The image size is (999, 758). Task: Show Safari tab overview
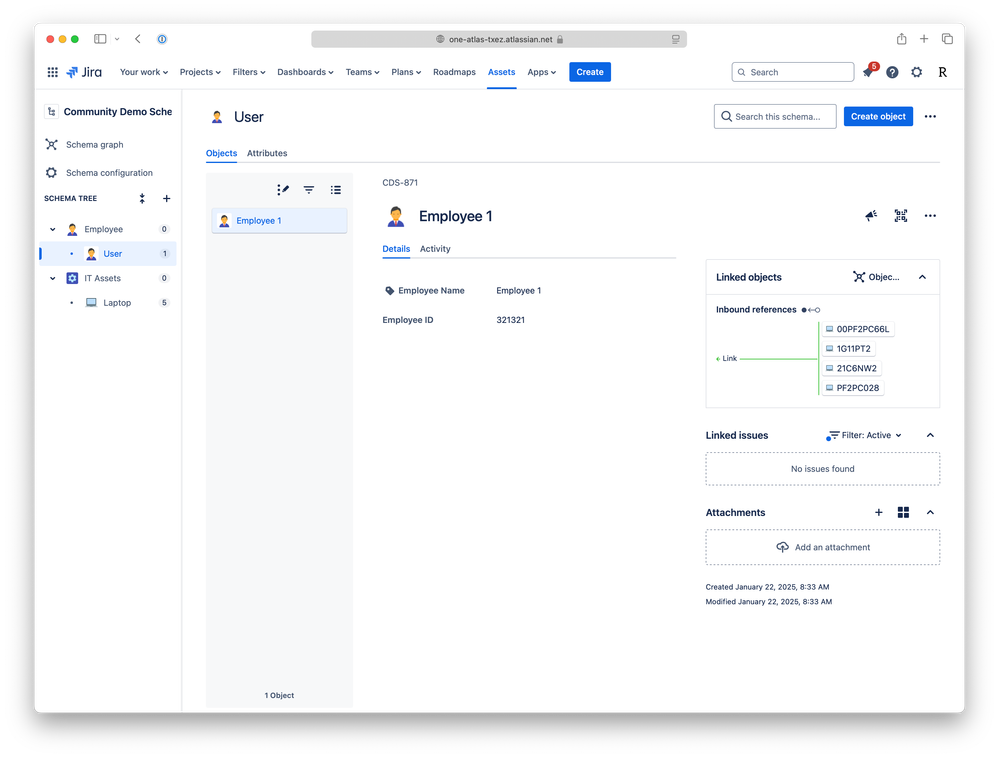(x=947, y=39)
